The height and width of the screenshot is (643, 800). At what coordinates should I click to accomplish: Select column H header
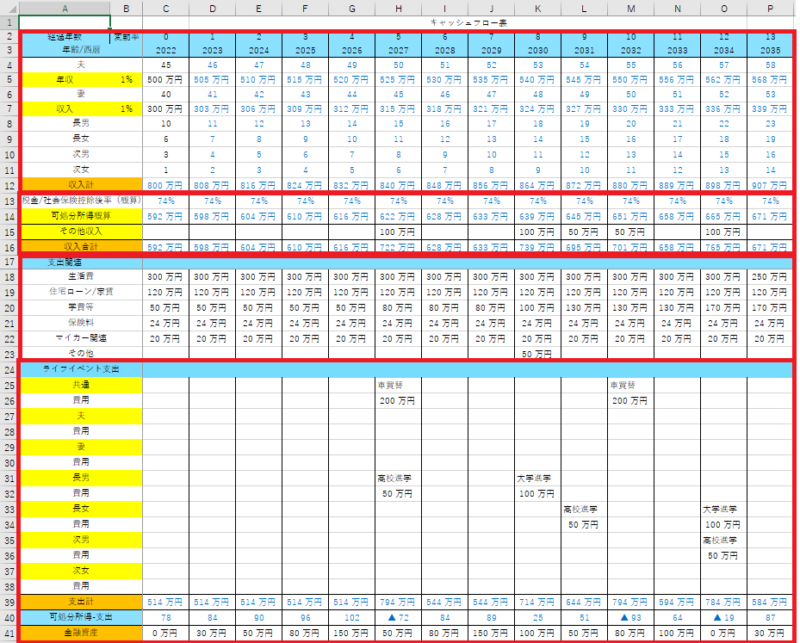(x=398, y=8)
